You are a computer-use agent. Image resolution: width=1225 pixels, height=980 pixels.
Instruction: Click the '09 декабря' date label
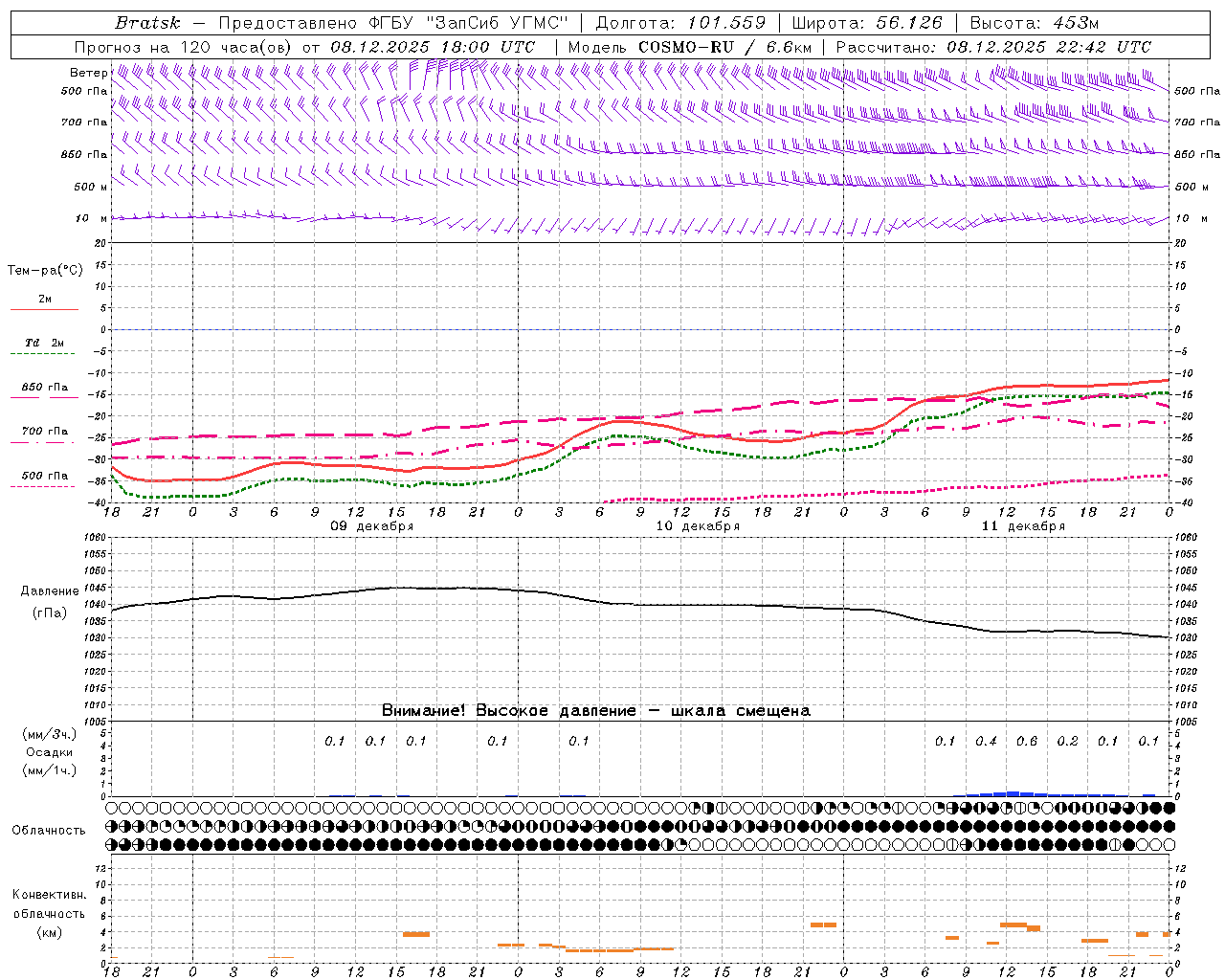[372, 526]
